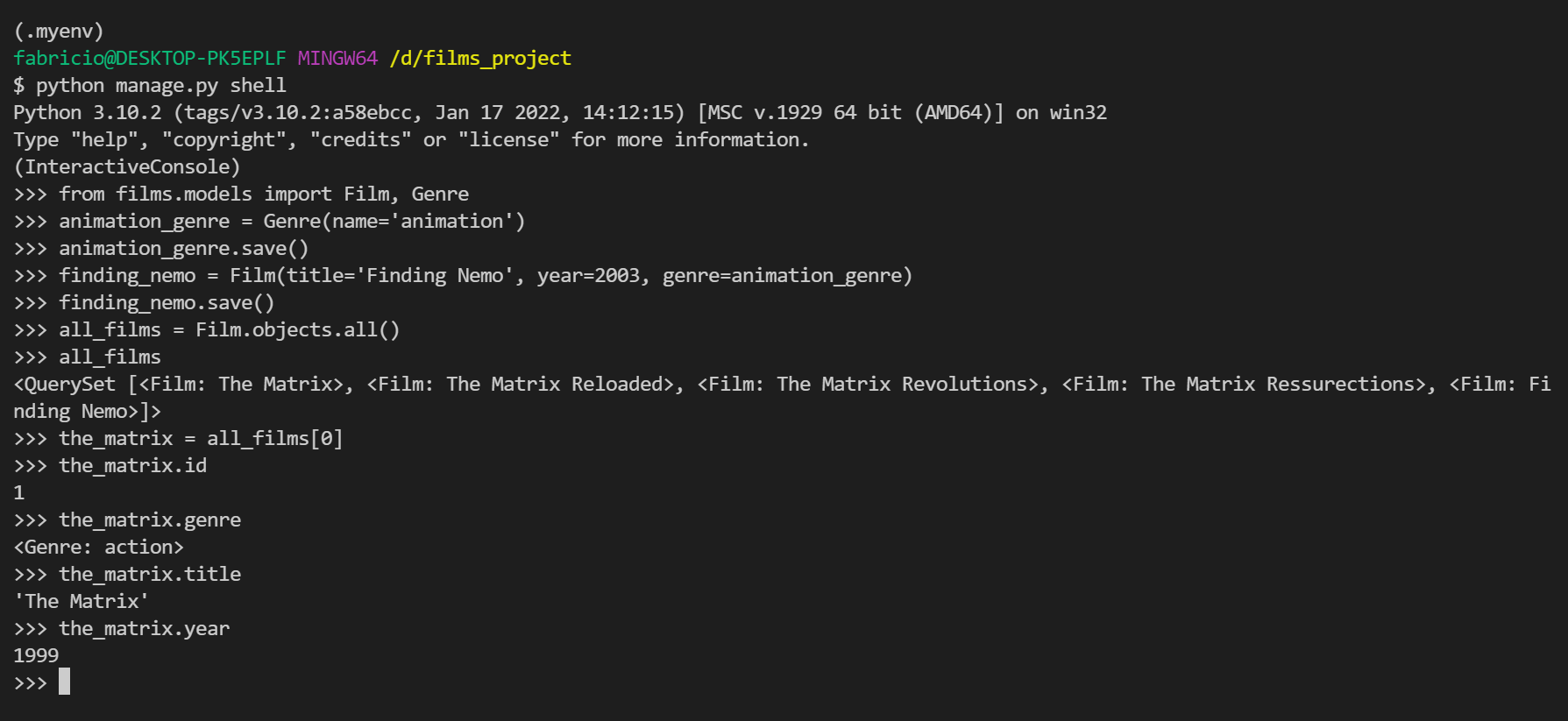Click the terminal cursor at the last prompt
Image resolution: width=1568 pixels, height=721 pixels.
point(64,682)
